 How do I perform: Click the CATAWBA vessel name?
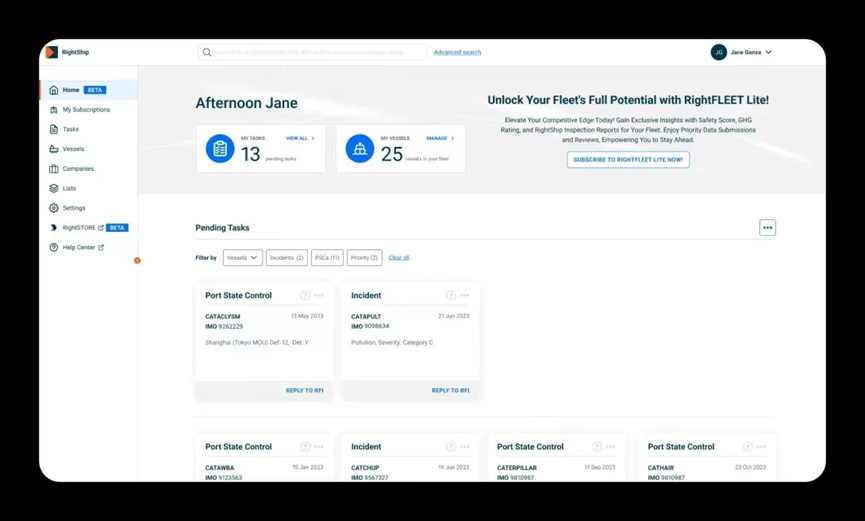point(220,468)
